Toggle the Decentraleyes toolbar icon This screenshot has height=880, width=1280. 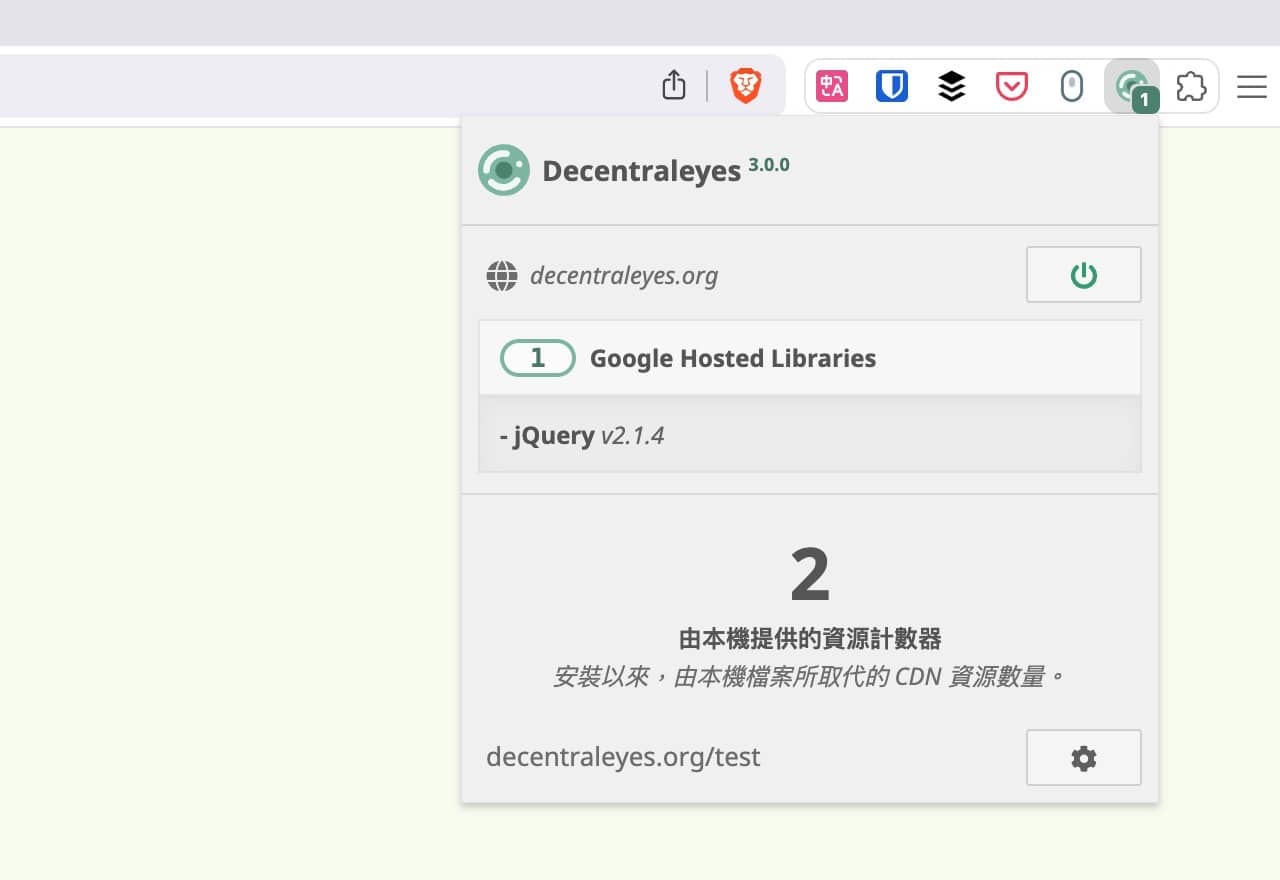1132,87
